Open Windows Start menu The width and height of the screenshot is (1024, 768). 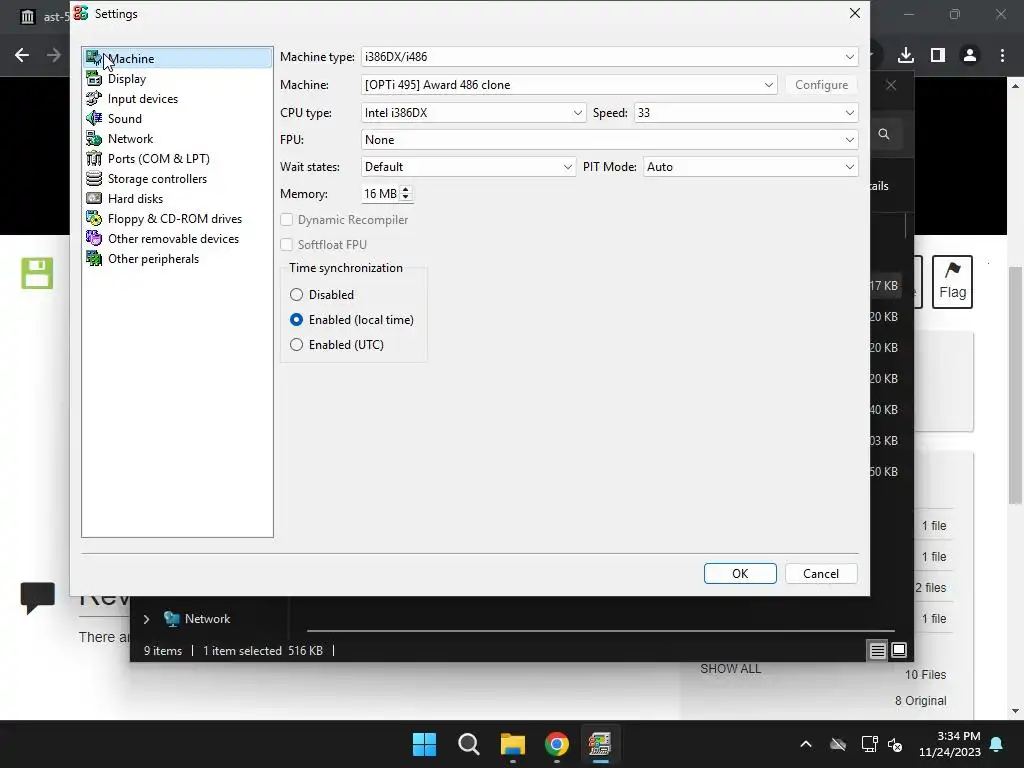tap(424, 744)
